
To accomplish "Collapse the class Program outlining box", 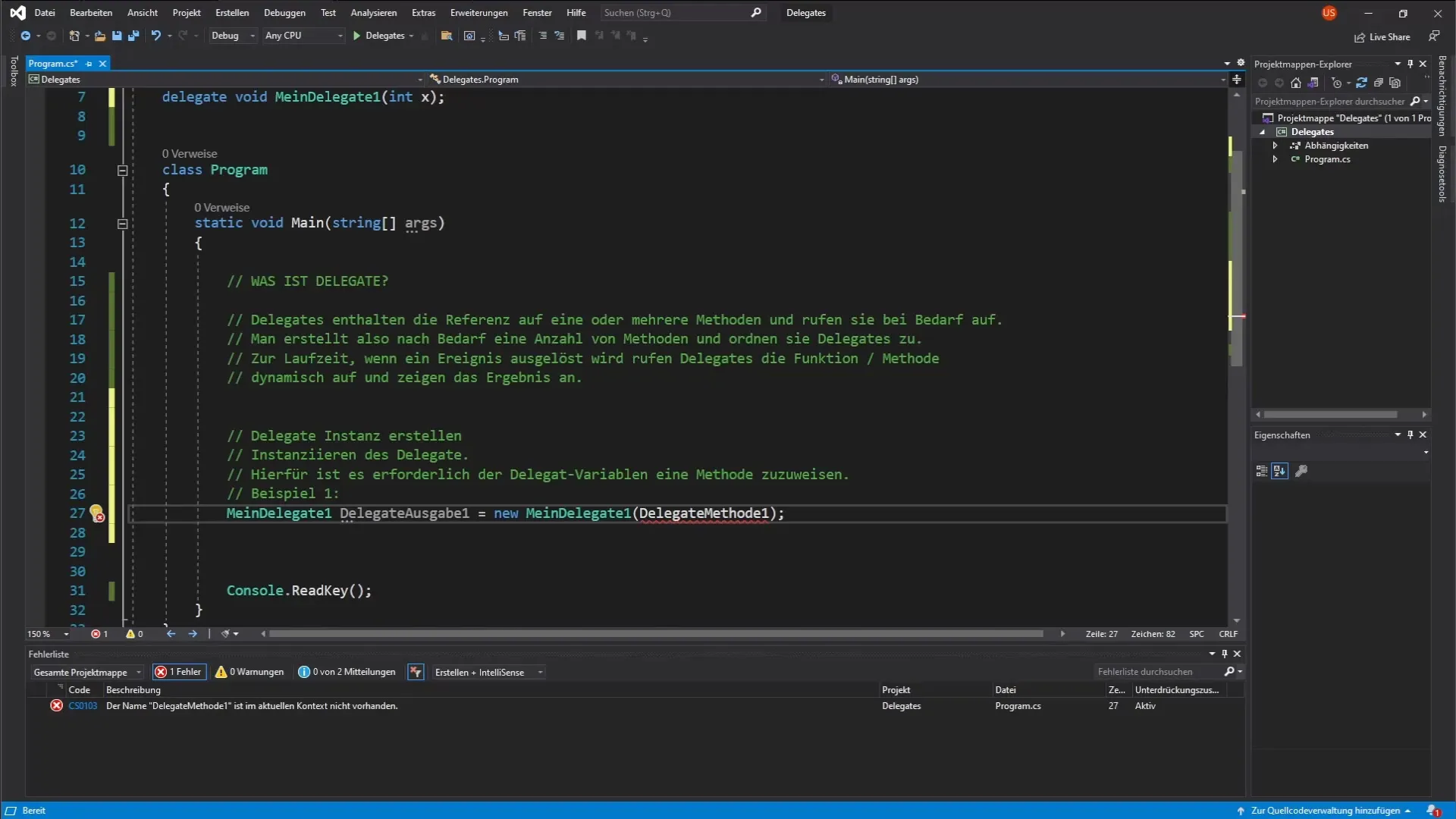I will coord(122,171).
